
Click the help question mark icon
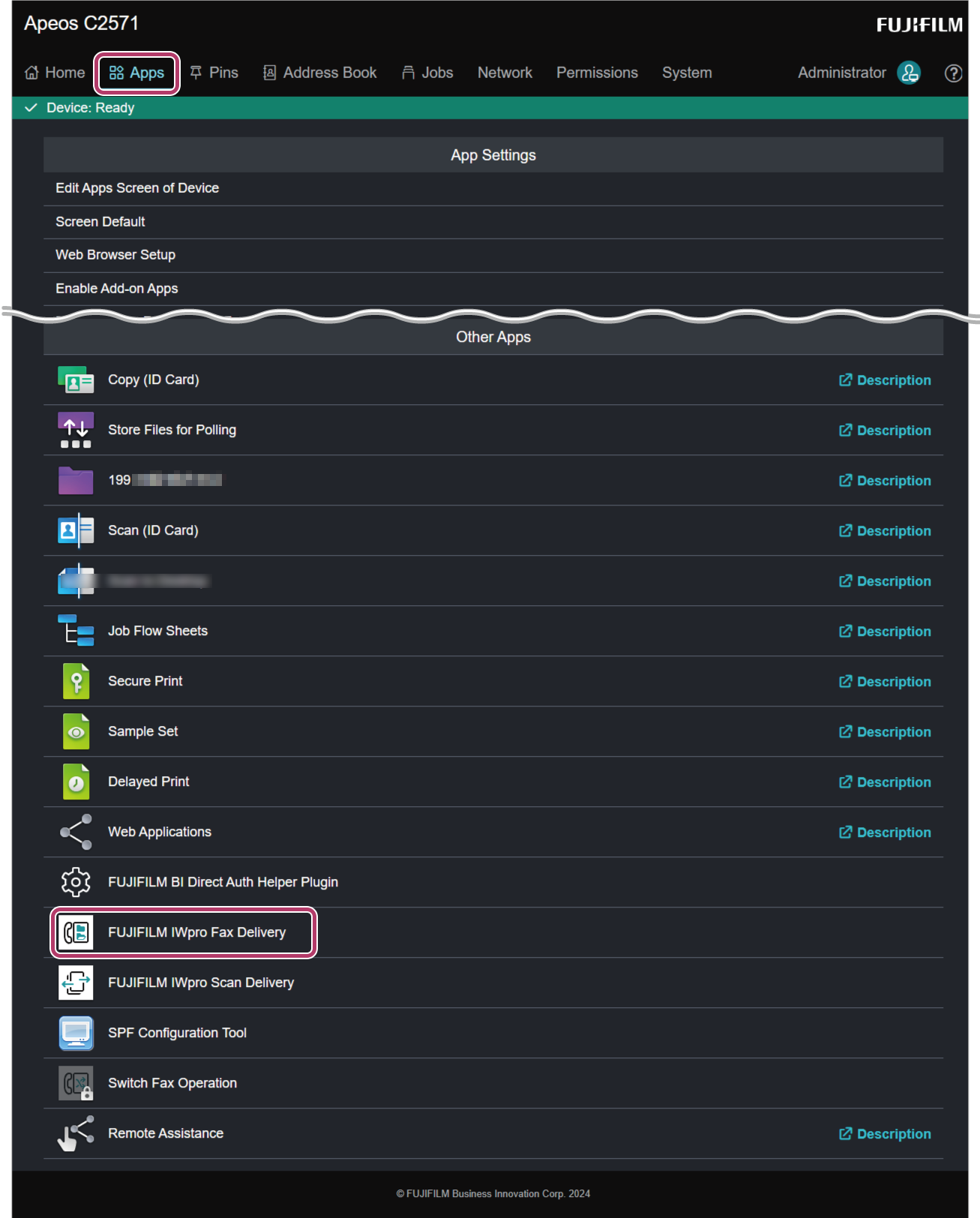(x=953, y=73)
